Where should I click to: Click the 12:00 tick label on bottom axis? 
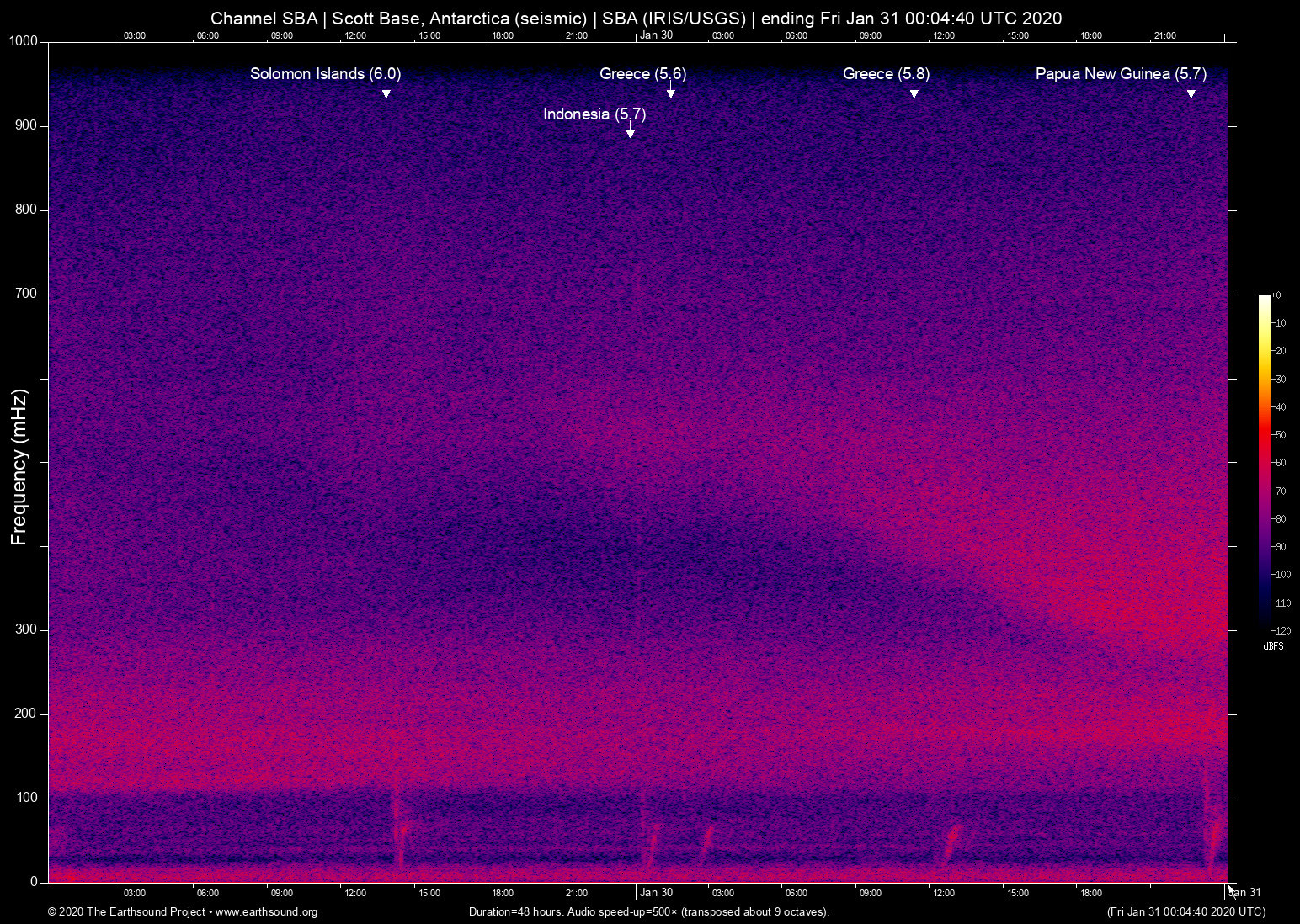coord(356,893)
